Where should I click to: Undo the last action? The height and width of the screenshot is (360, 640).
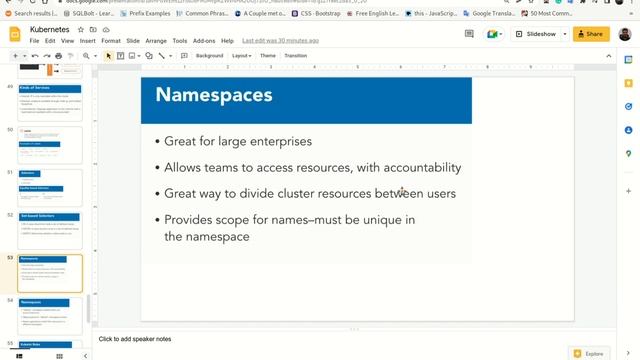click(35, 56)
